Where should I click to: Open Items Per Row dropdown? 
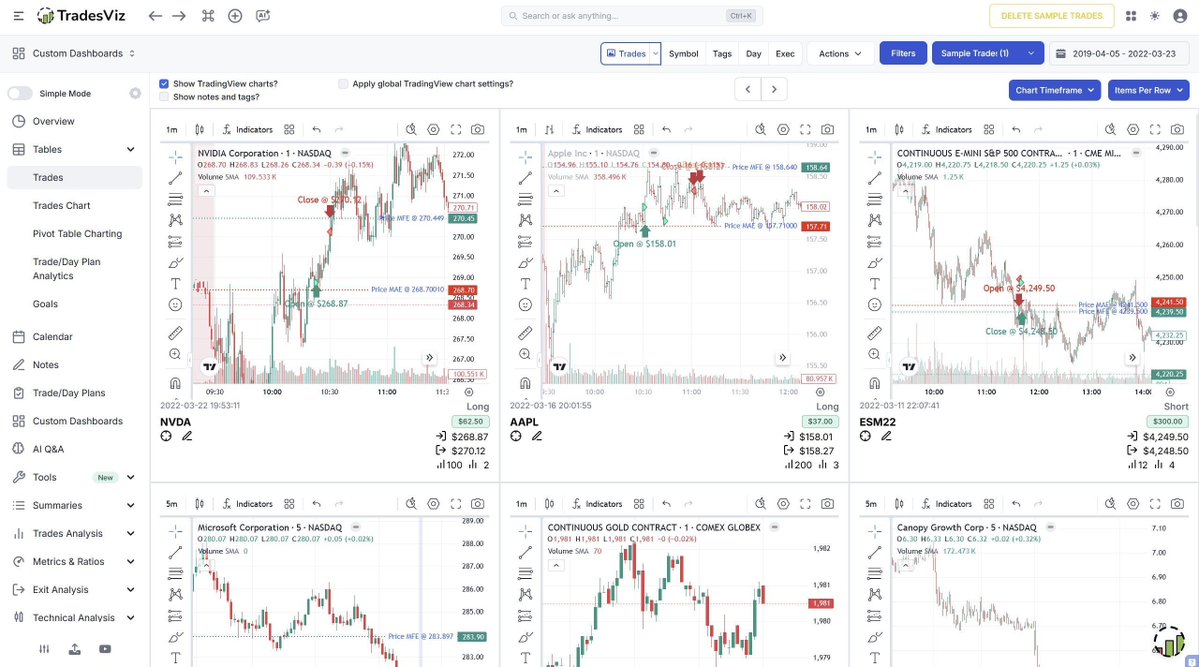point(1149,90)
